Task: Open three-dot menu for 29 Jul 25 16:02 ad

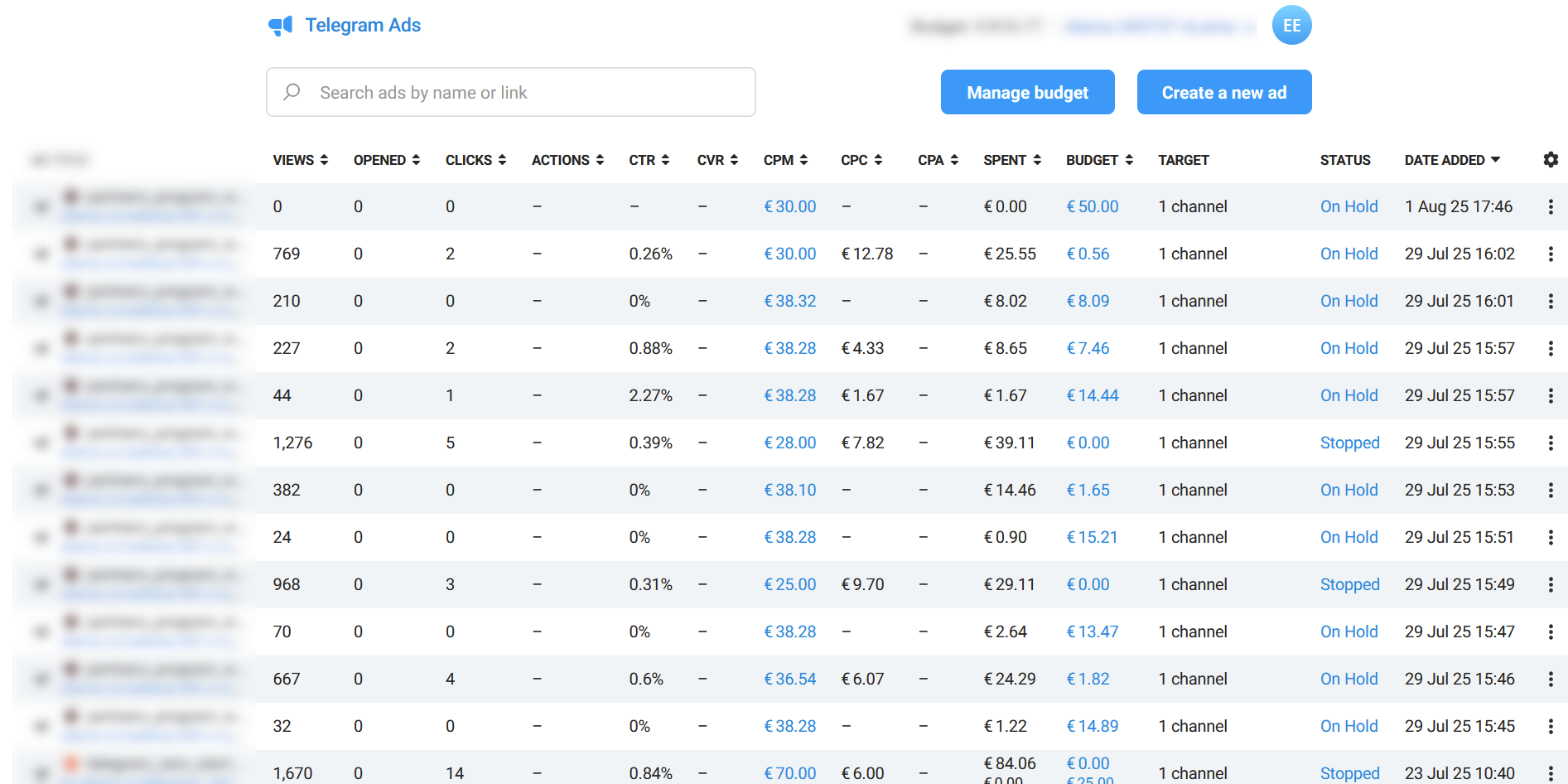Action: tap(1551, 254)
